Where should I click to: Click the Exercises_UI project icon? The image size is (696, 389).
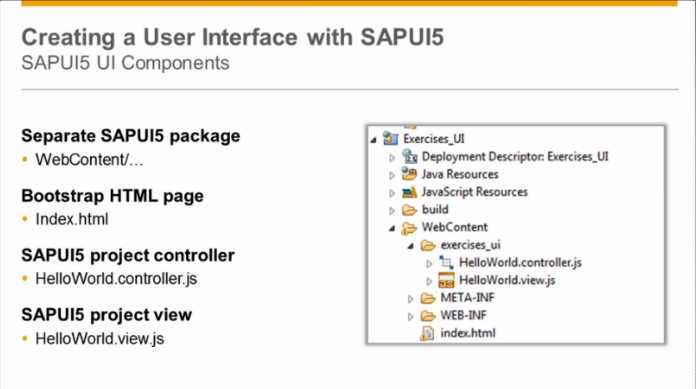(391, 139)
